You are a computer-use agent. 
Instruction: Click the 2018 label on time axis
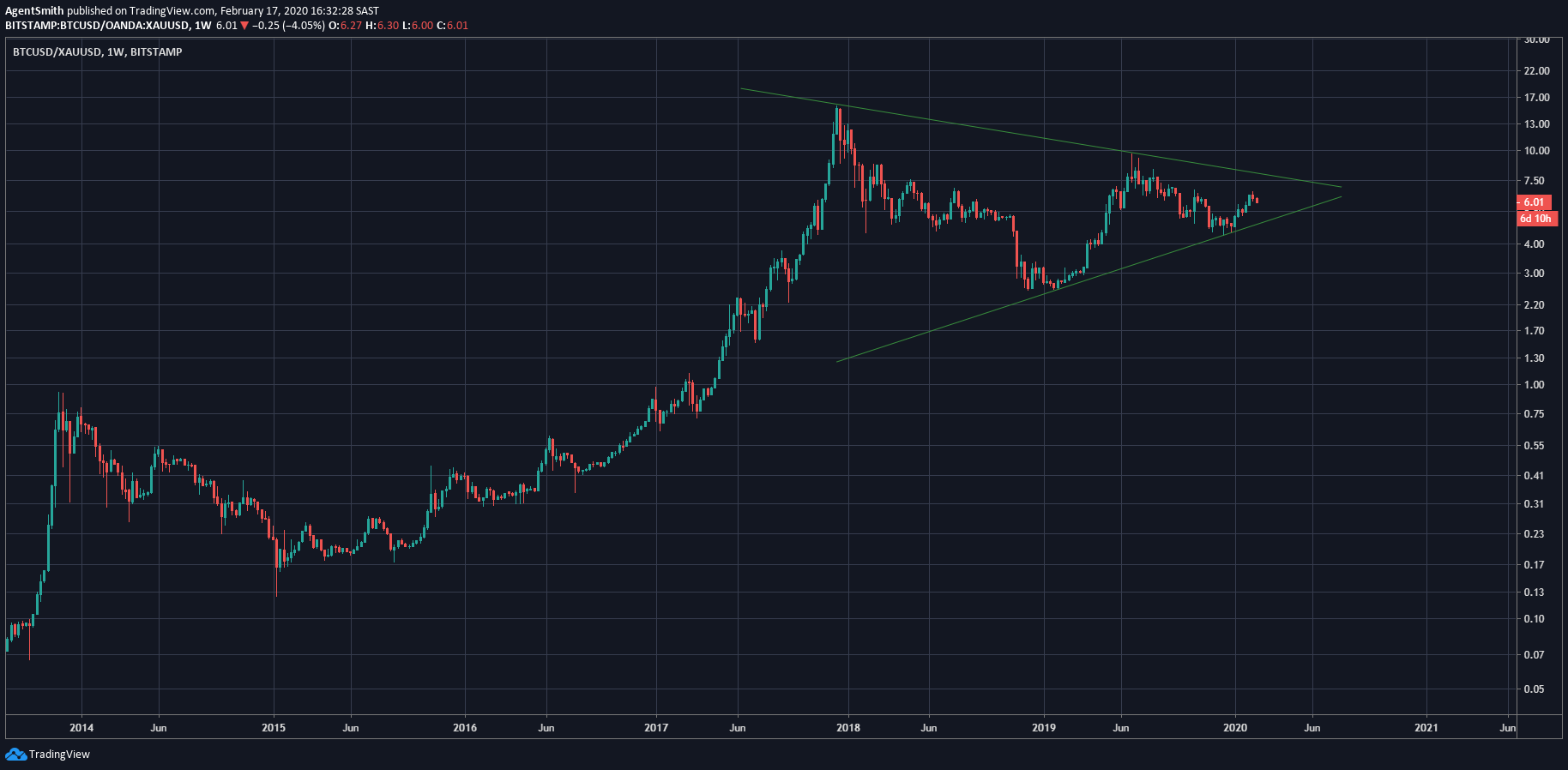tap(848, 728)
